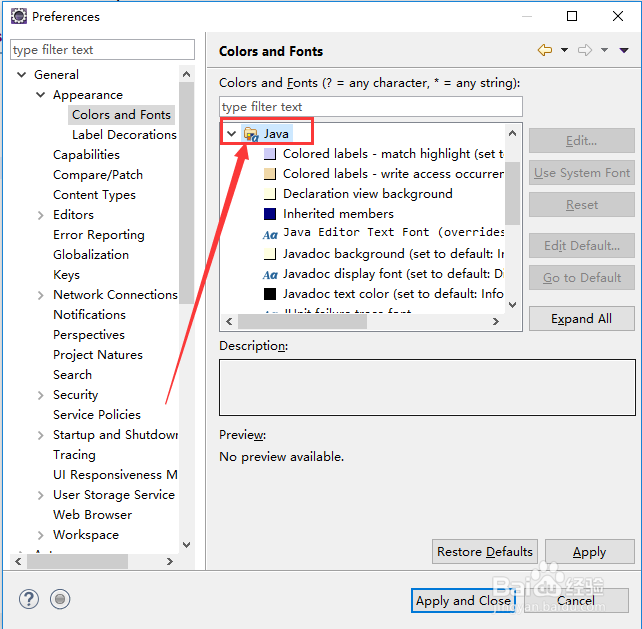Screen dimensions: 642x629
Task: Select the Javadoc display font entry
Action: 393,274
